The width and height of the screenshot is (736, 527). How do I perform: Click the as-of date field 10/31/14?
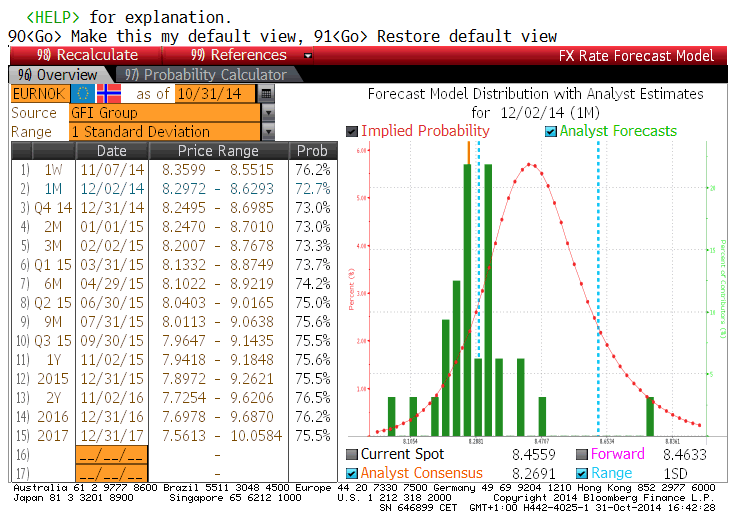(x=215, y=94)
